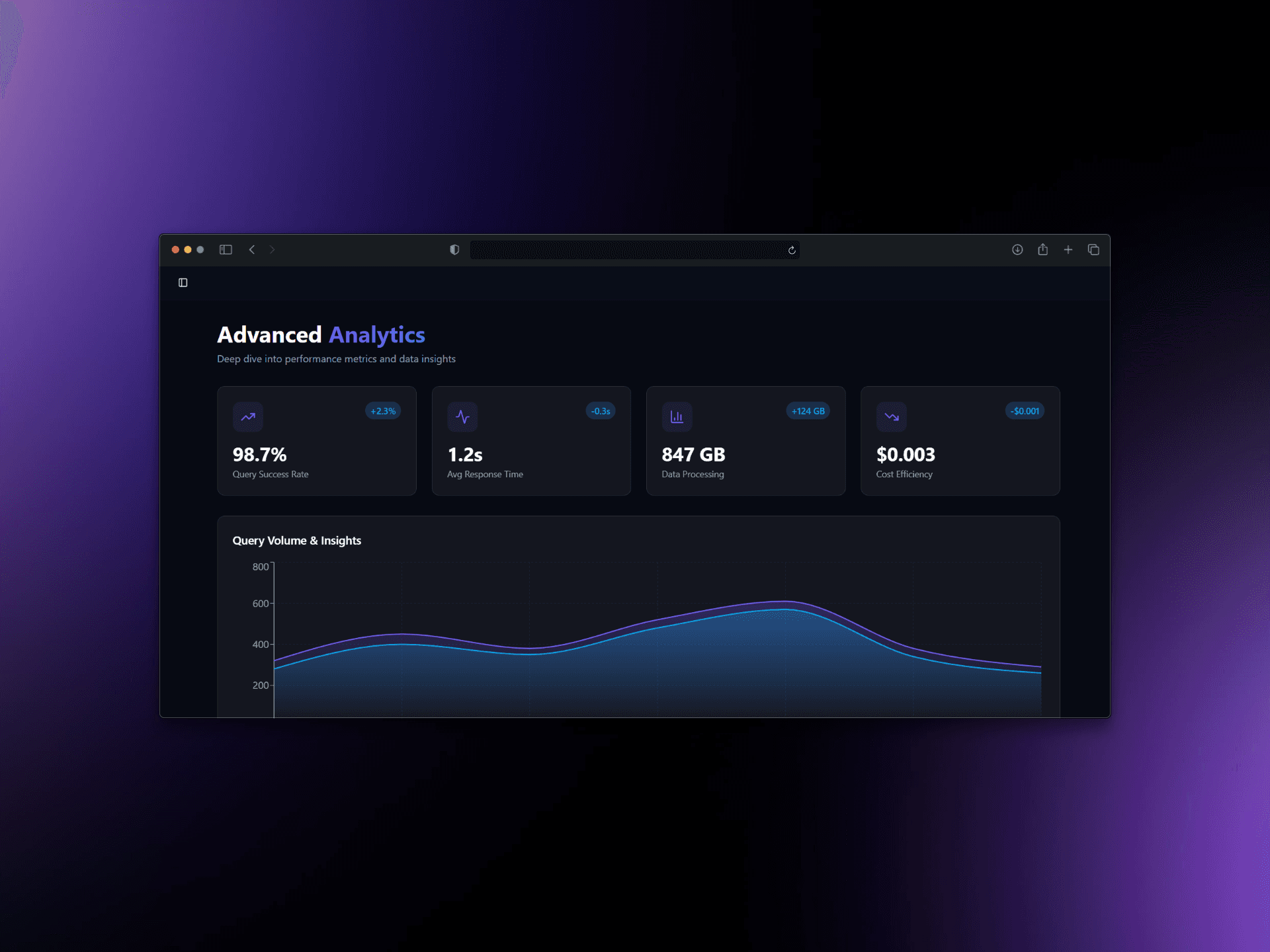The width and height of the screenshot is (1270, 952).
Task: Toggle the app sidebar collapse icon
Action: [183, 282]
